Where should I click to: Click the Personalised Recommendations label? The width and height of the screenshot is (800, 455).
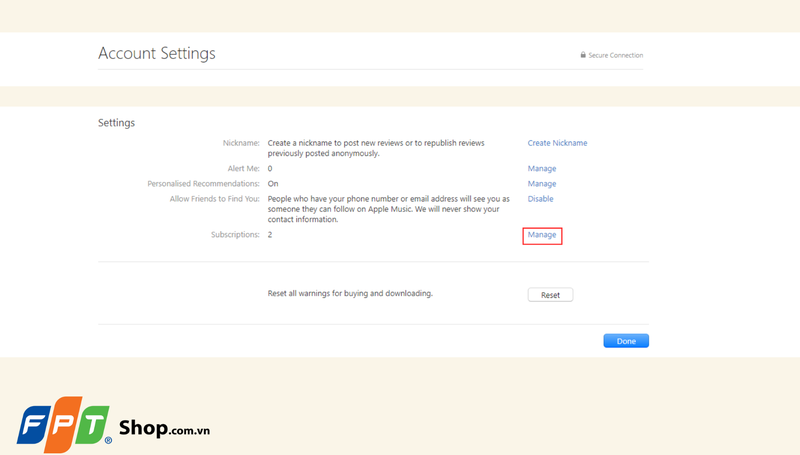pos(204,184)
